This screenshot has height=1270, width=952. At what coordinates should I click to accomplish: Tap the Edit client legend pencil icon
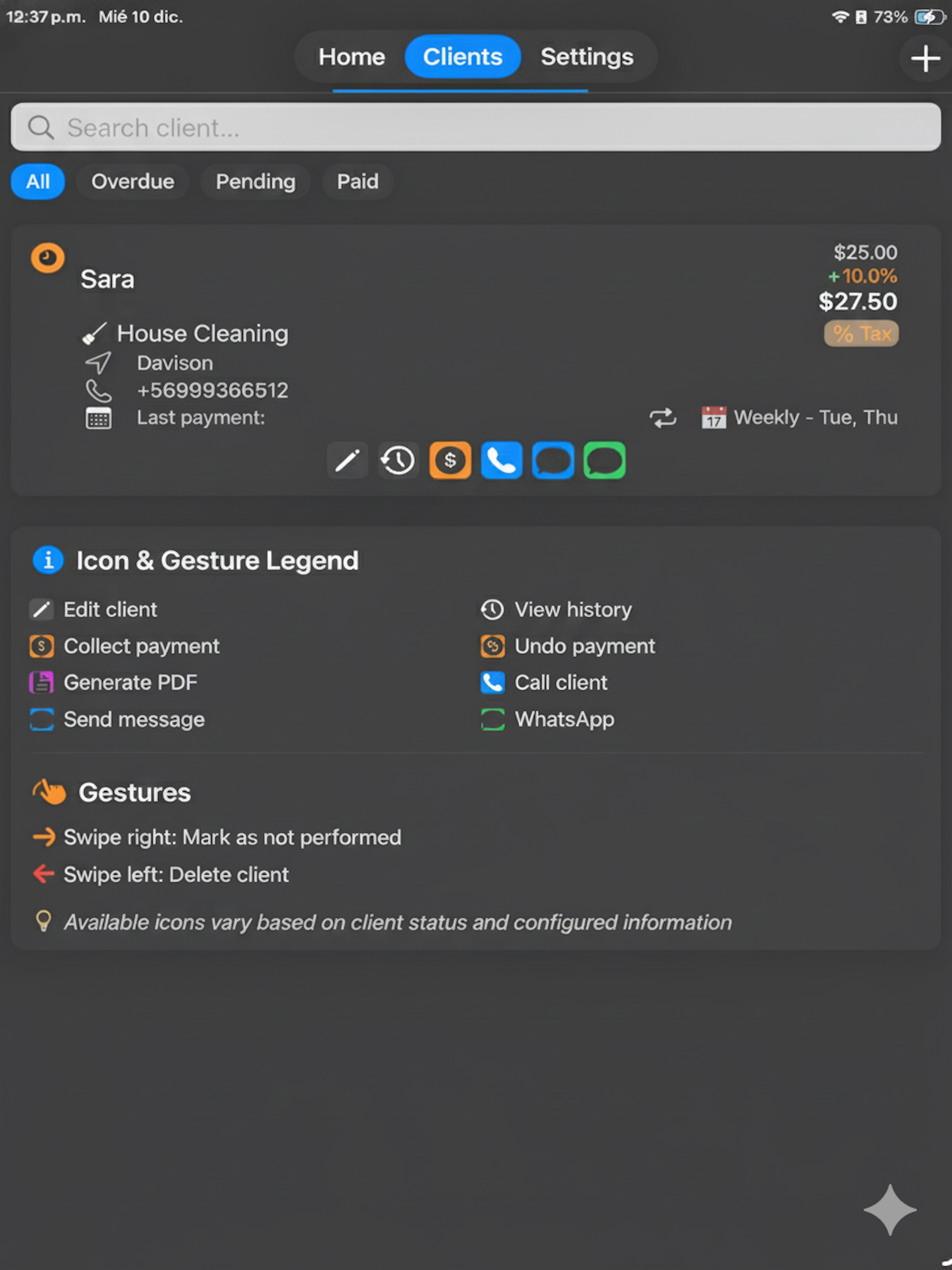(x=42, y=609)
